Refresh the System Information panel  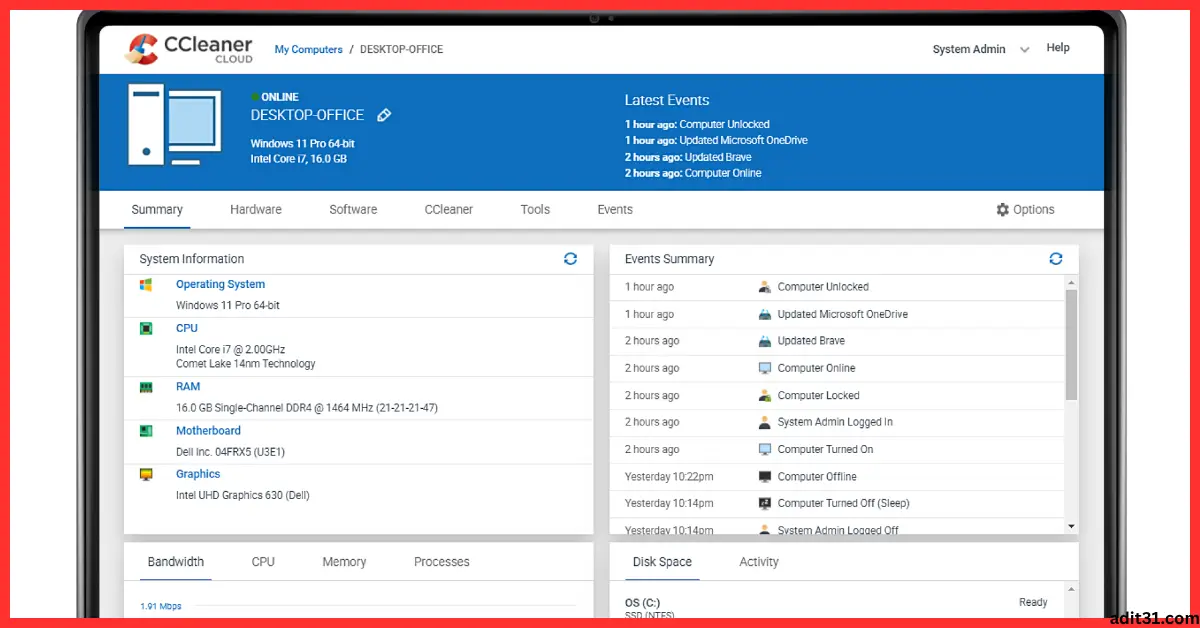(570, 258)
